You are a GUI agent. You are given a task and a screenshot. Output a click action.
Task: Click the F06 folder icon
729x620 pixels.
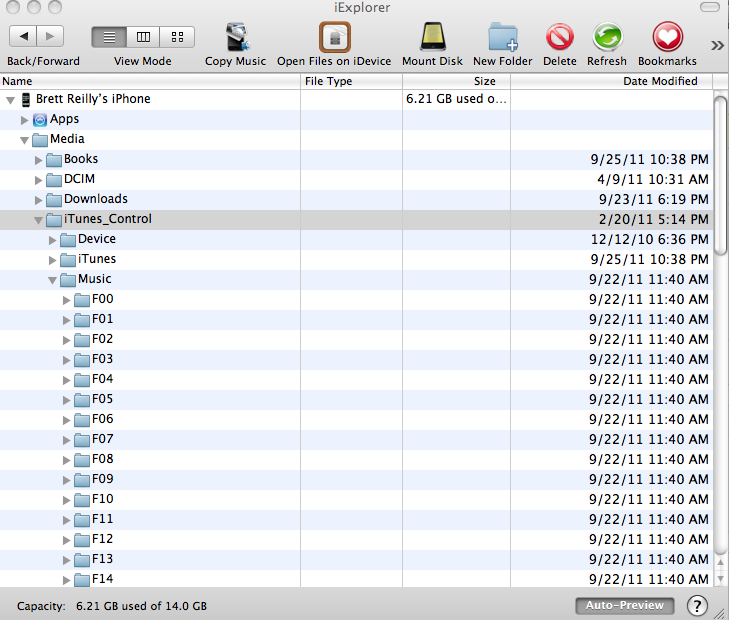pyautogui.click(x=82, y=420)
